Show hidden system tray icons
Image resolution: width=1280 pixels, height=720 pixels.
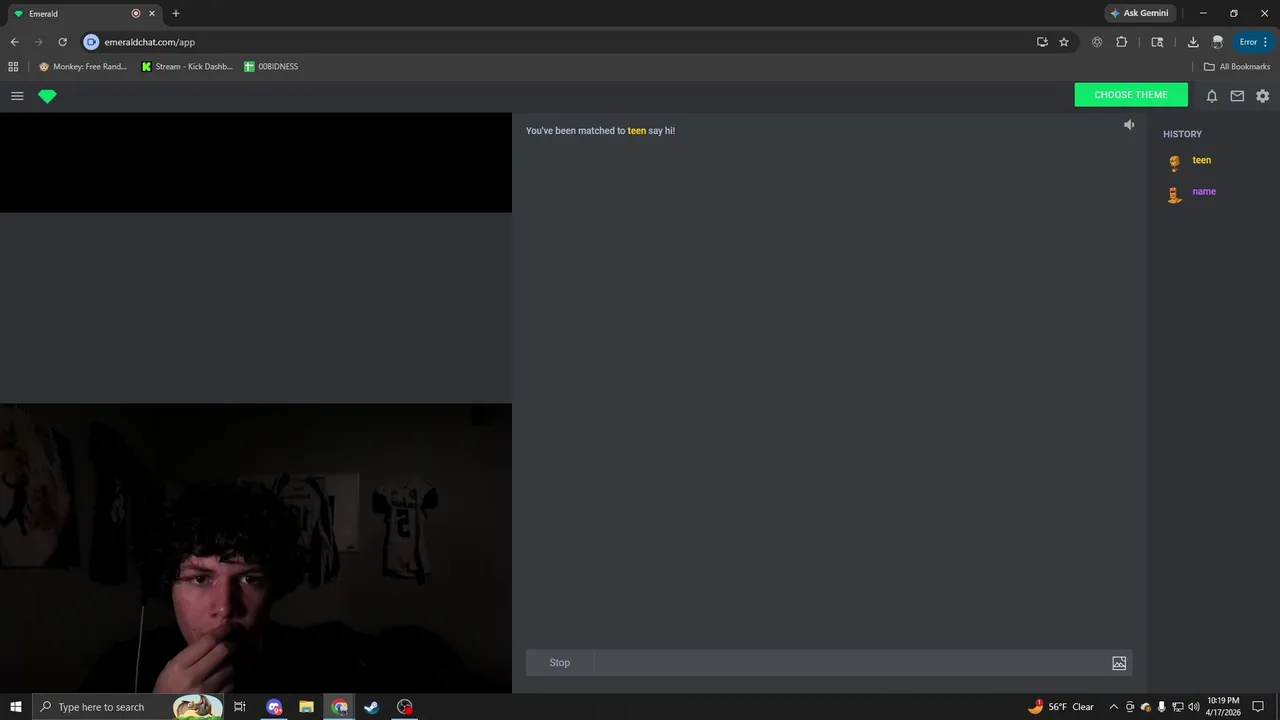click(x=1114, y=707)
